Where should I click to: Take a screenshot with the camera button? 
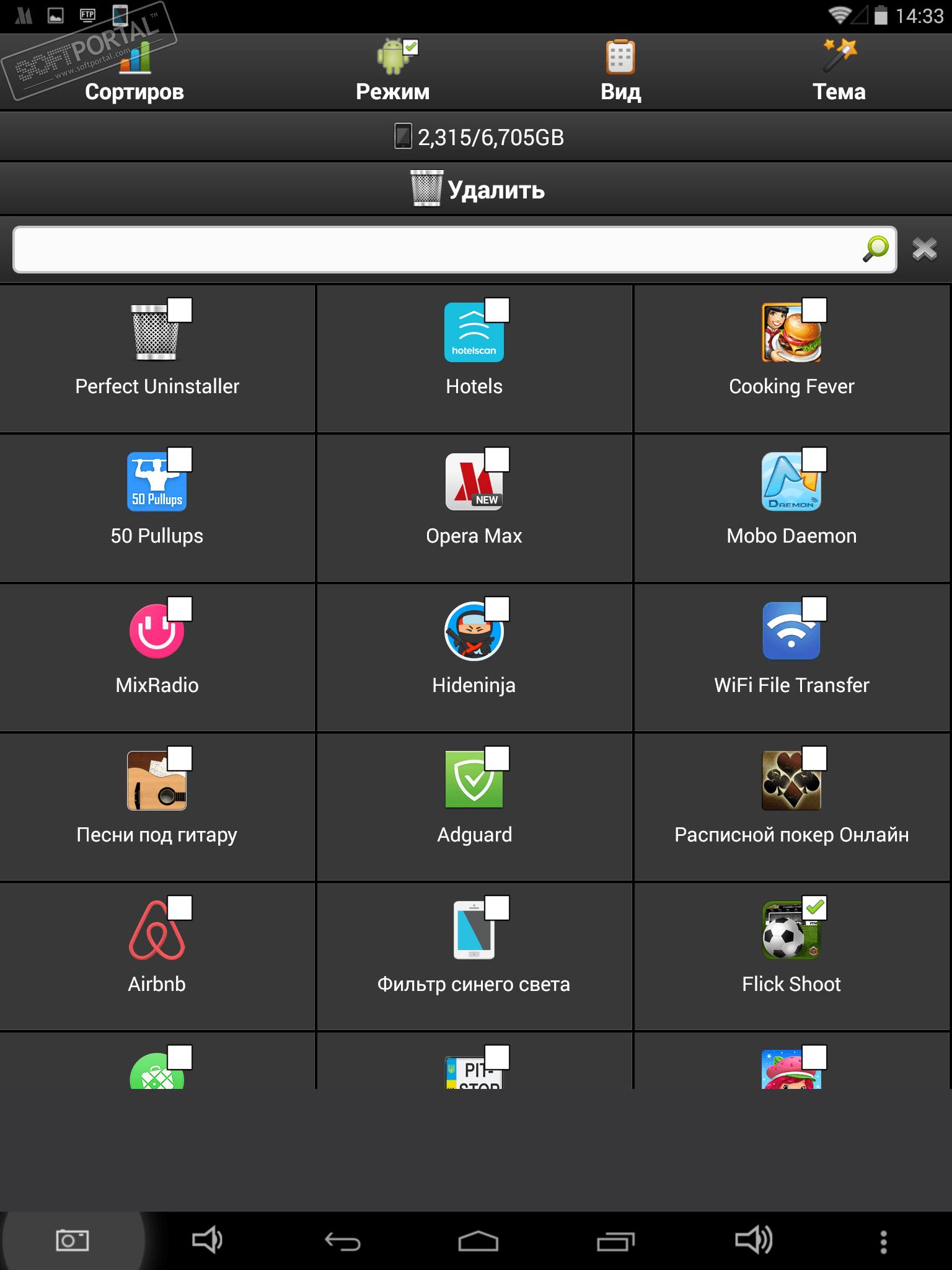click(x=73, y=1241)
